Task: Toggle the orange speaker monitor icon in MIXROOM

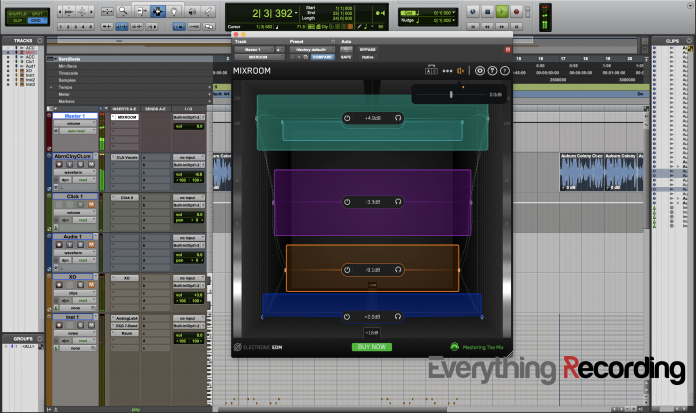Action: point(461,71)
